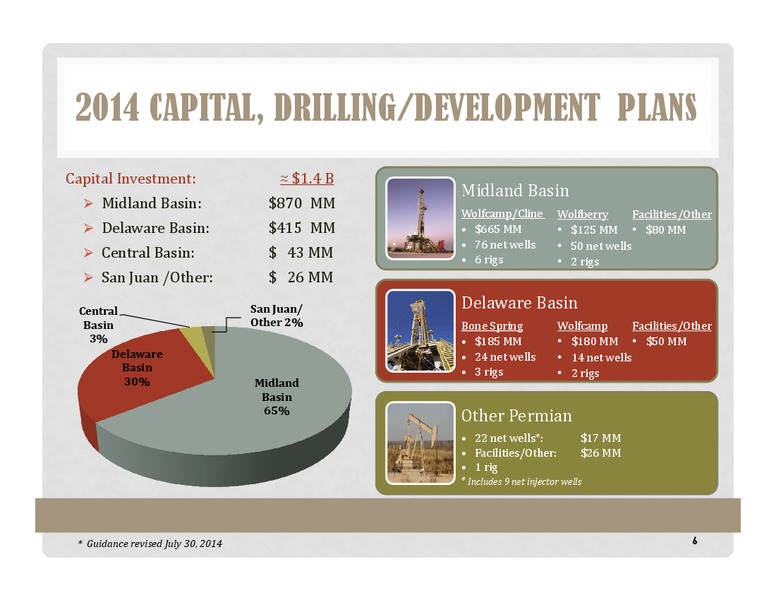Select the 'Midland Basin' panel heading
This screenshot has width=776, height=600.
click(x=515, y=191)
